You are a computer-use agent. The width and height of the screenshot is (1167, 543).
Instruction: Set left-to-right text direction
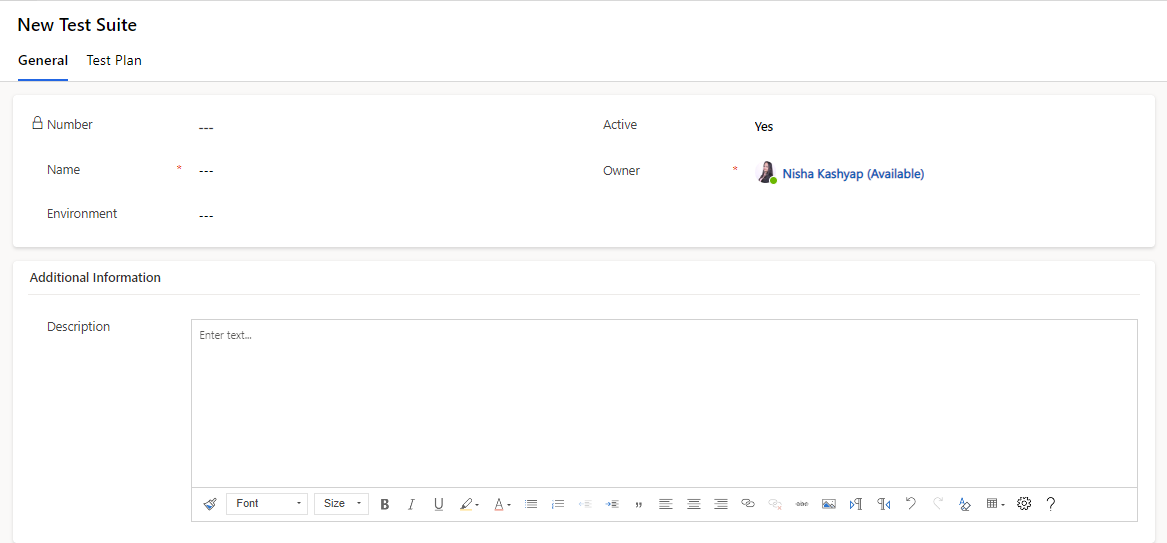(x=856, y=504)
